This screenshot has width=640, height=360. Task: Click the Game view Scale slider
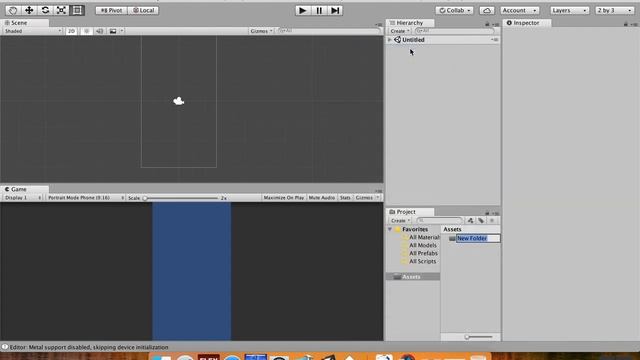(x=181, y=198)
